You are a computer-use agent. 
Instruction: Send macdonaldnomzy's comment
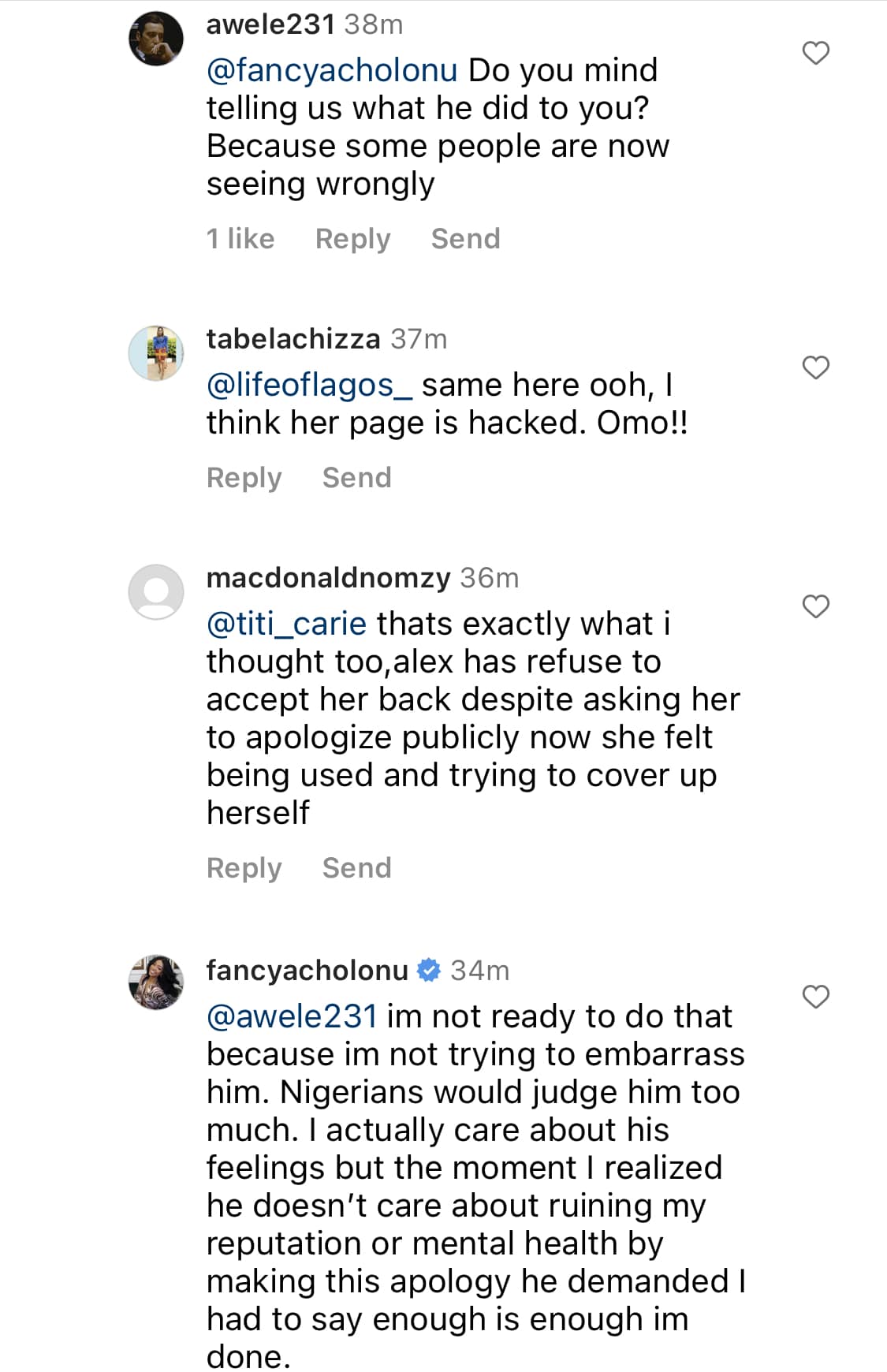click(x=356, y=868)
